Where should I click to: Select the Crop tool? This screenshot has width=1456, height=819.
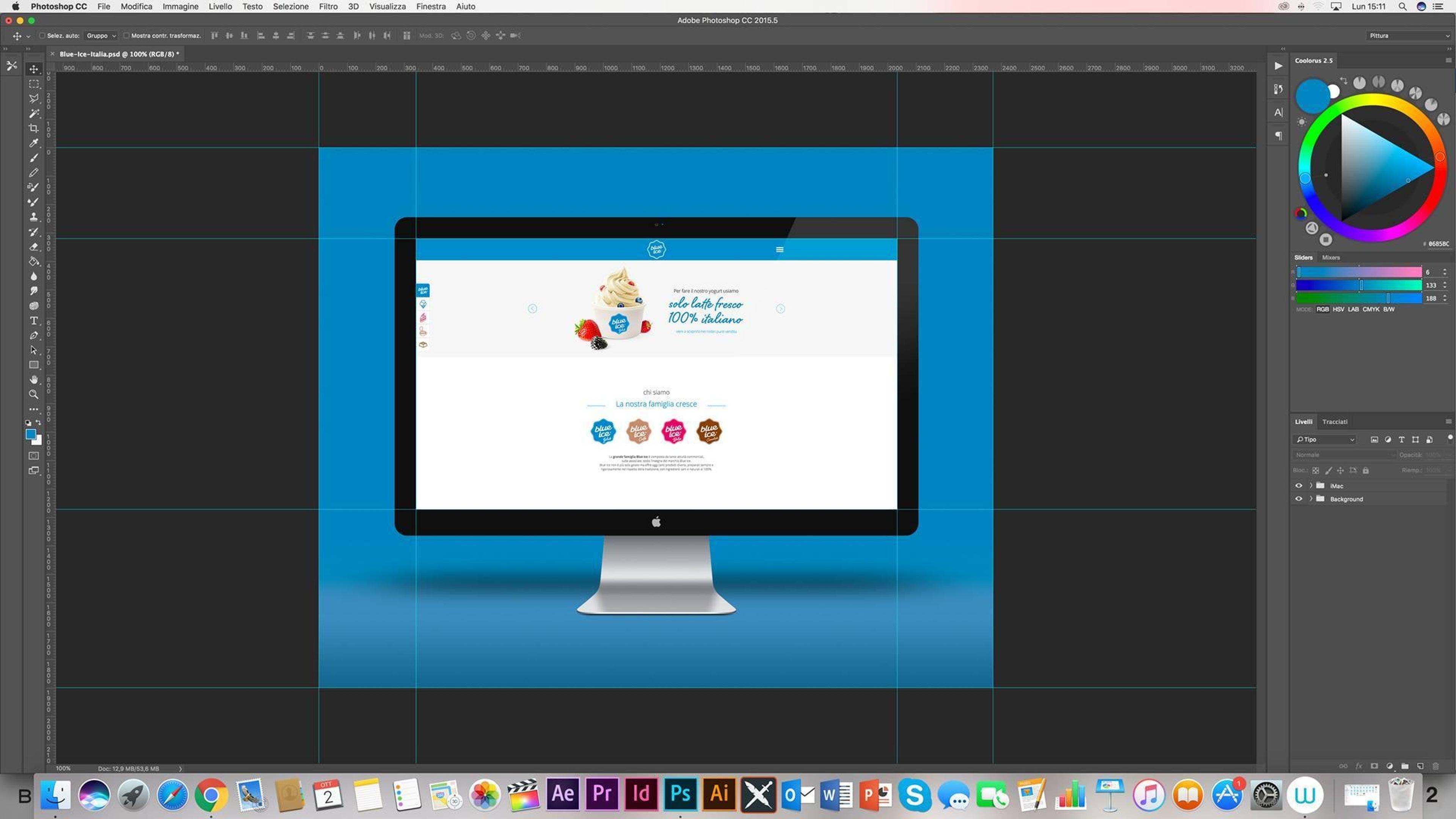coord(34,128)
